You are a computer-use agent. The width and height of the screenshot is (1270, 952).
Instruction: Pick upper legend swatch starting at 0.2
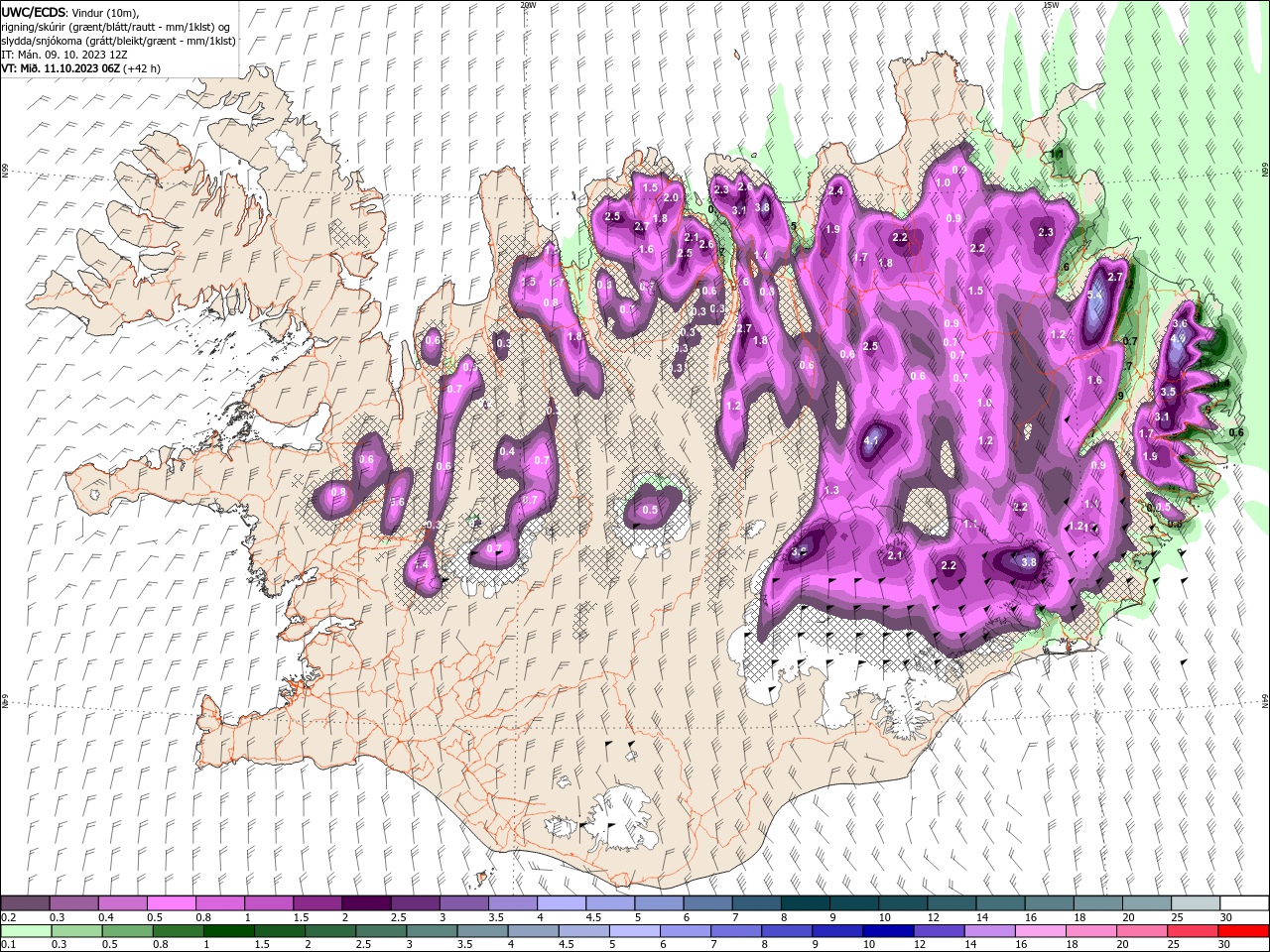[25, 903]
